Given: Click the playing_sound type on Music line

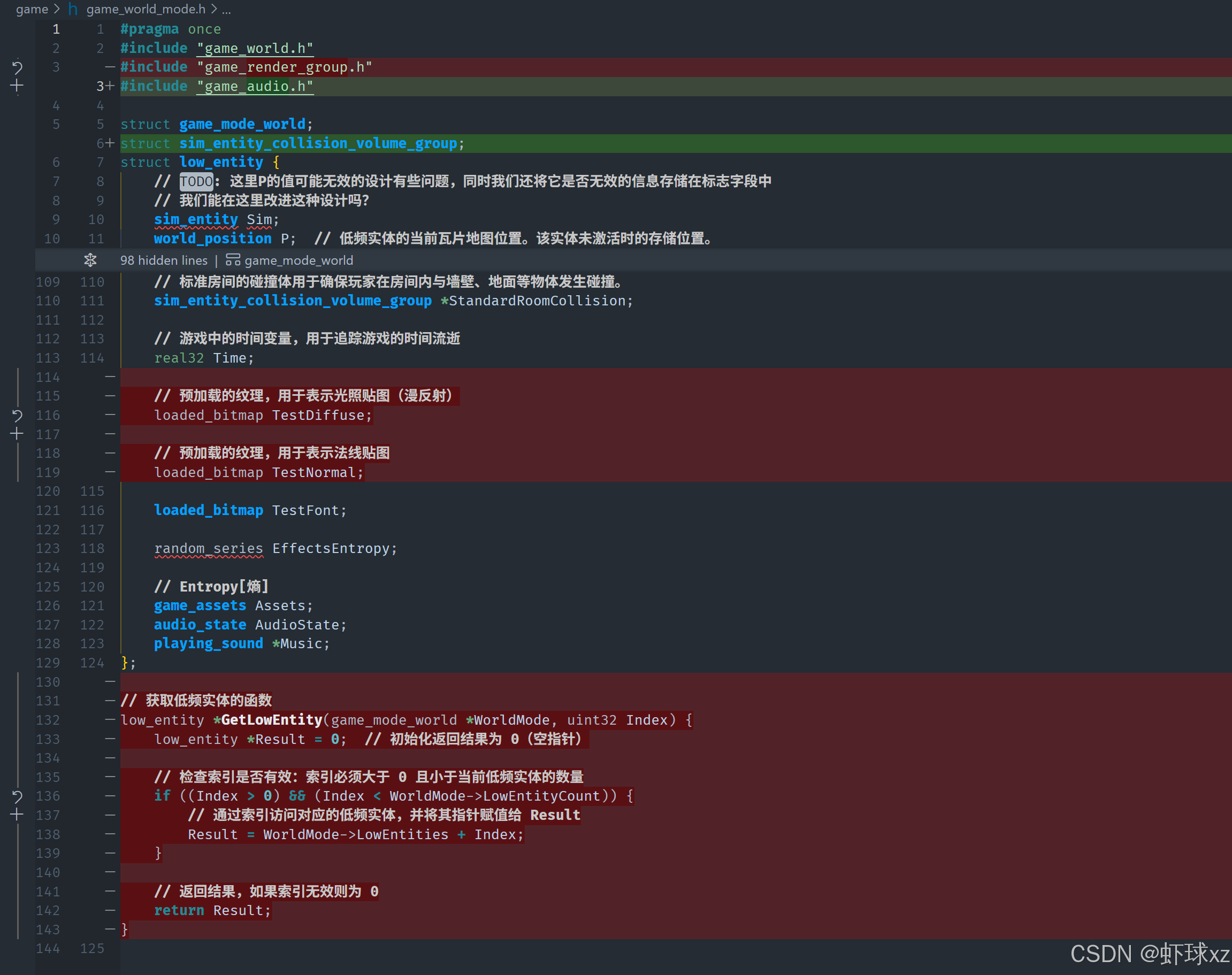Looking at the screenshot, I should point(209,644).
